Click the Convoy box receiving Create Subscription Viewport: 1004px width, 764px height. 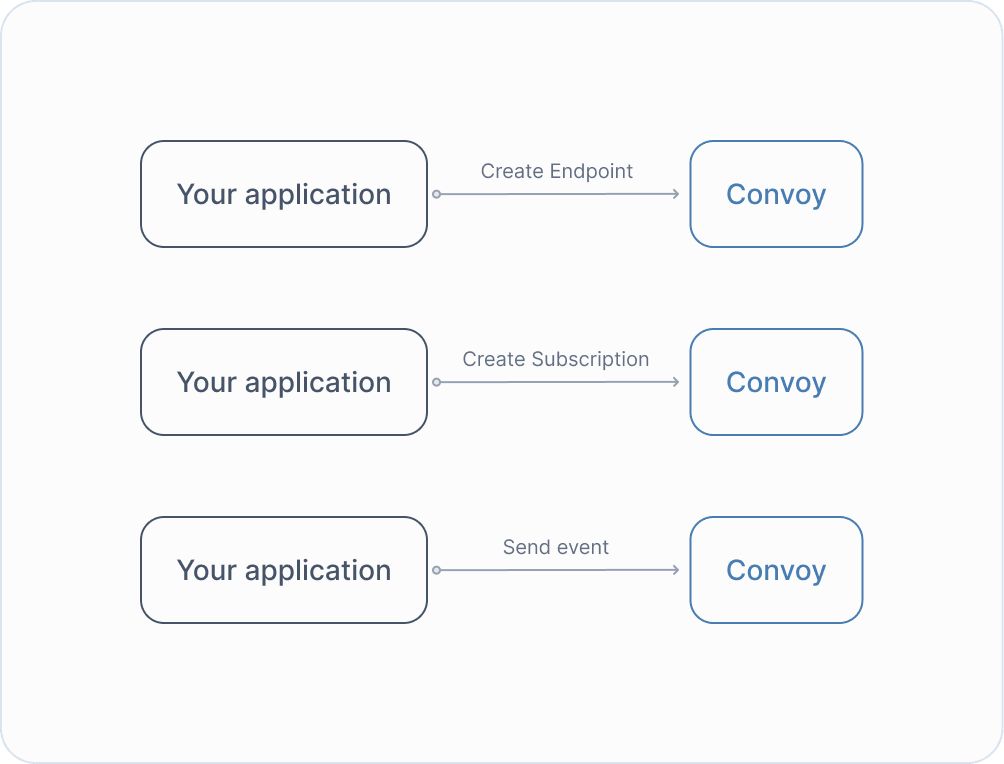776,382
